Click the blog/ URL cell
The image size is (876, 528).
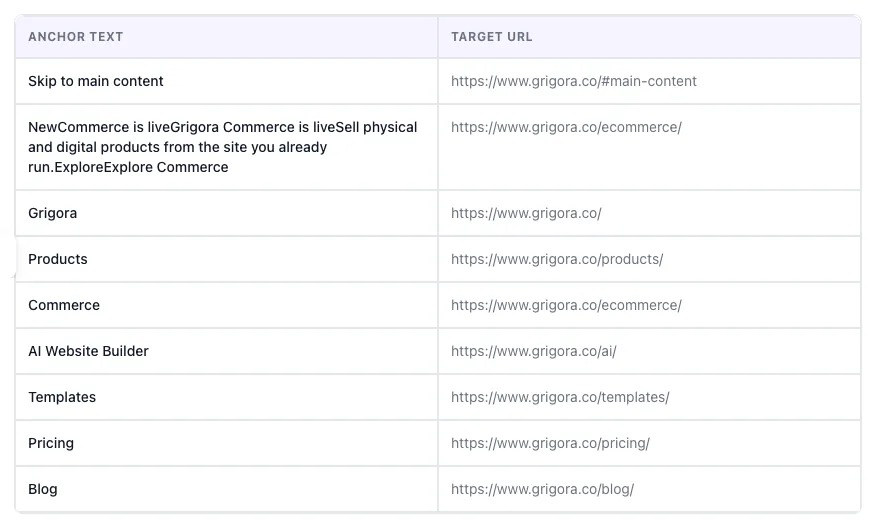649,489
